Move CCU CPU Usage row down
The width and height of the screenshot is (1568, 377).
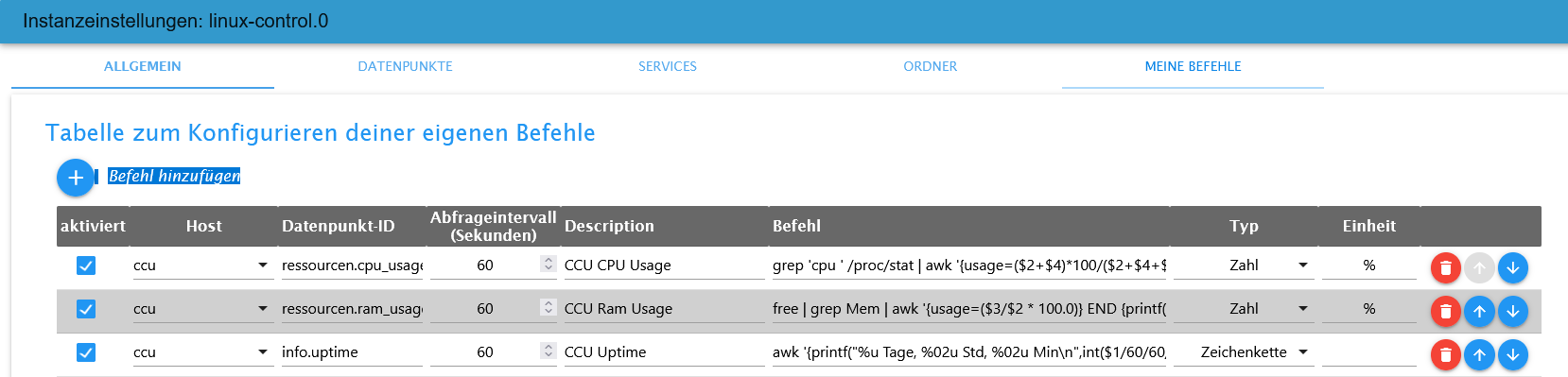pos(1513,267)
